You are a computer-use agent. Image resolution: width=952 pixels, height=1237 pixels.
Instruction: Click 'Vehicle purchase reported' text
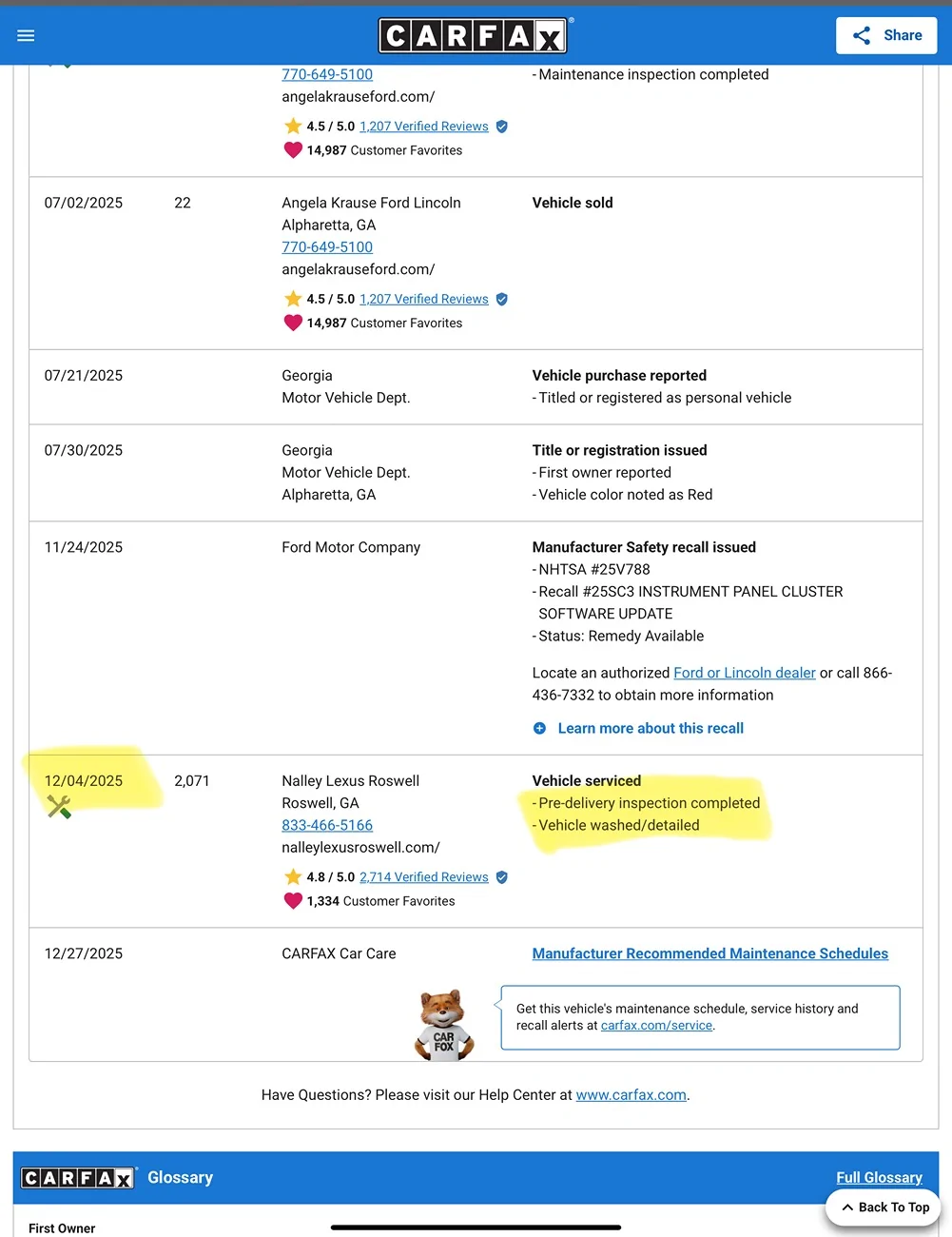[619, 376]
